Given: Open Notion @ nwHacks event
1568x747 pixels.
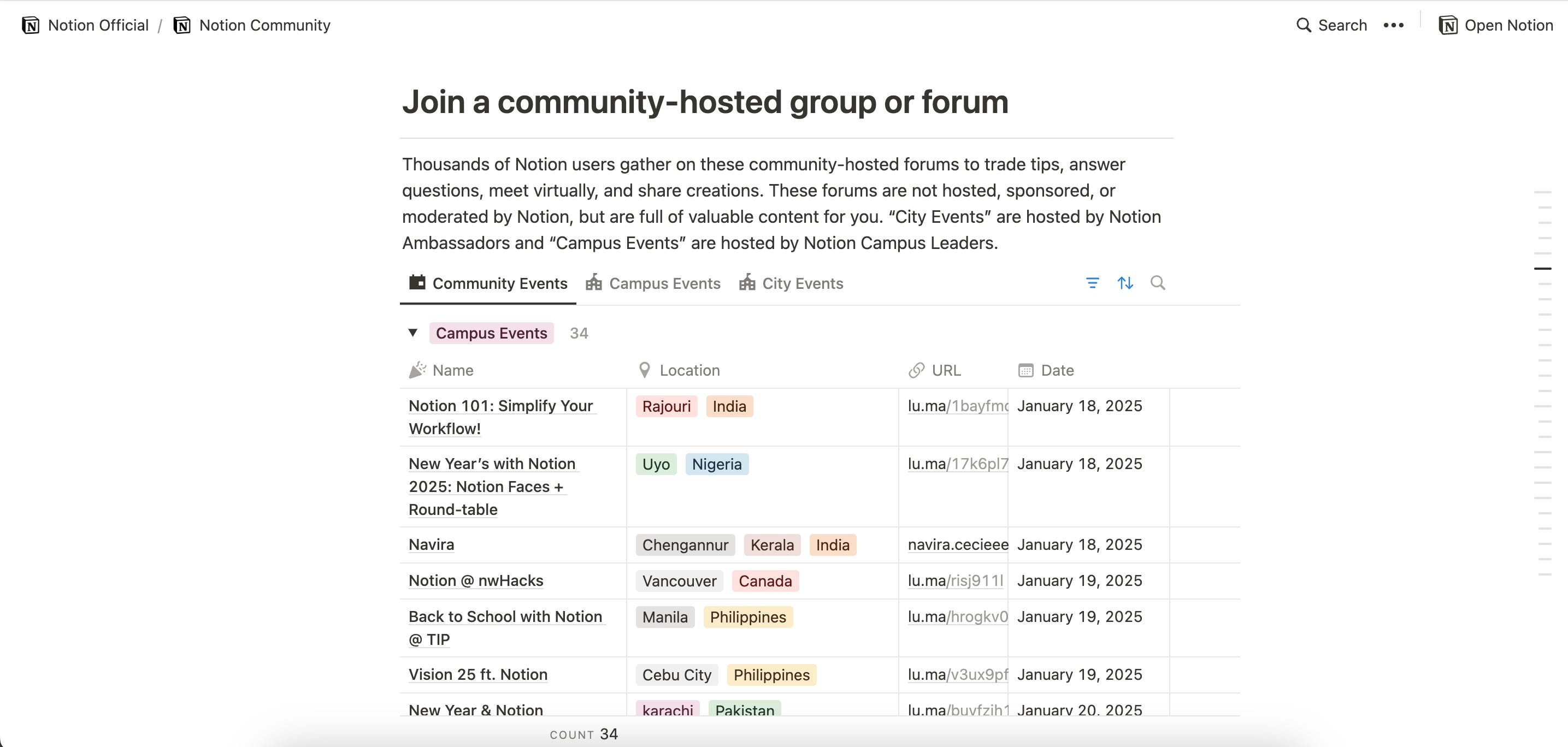Looking at the screenshot, I should click(x=476, y=580).
